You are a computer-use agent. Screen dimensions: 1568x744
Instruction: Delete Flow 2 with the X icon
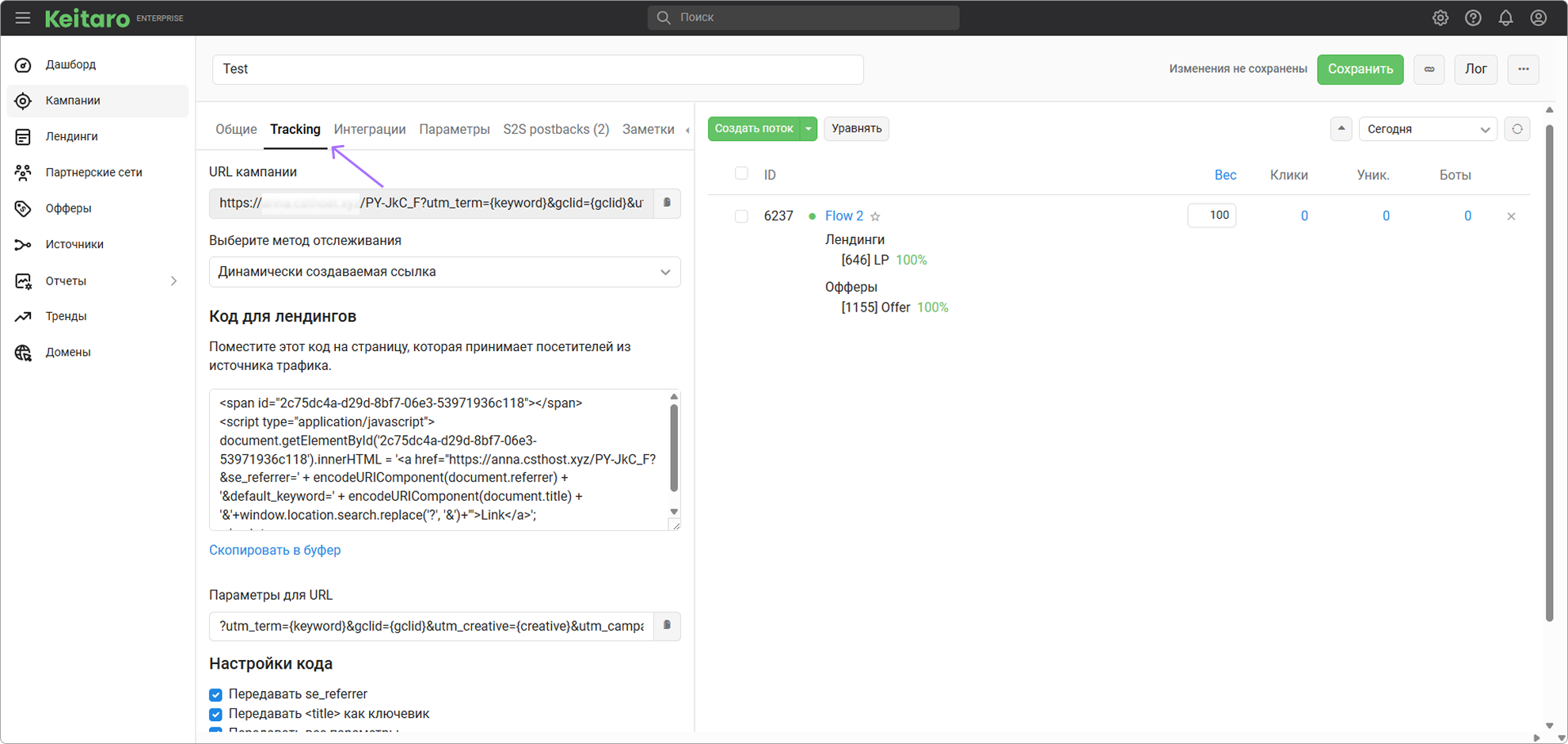point(1511,216)
